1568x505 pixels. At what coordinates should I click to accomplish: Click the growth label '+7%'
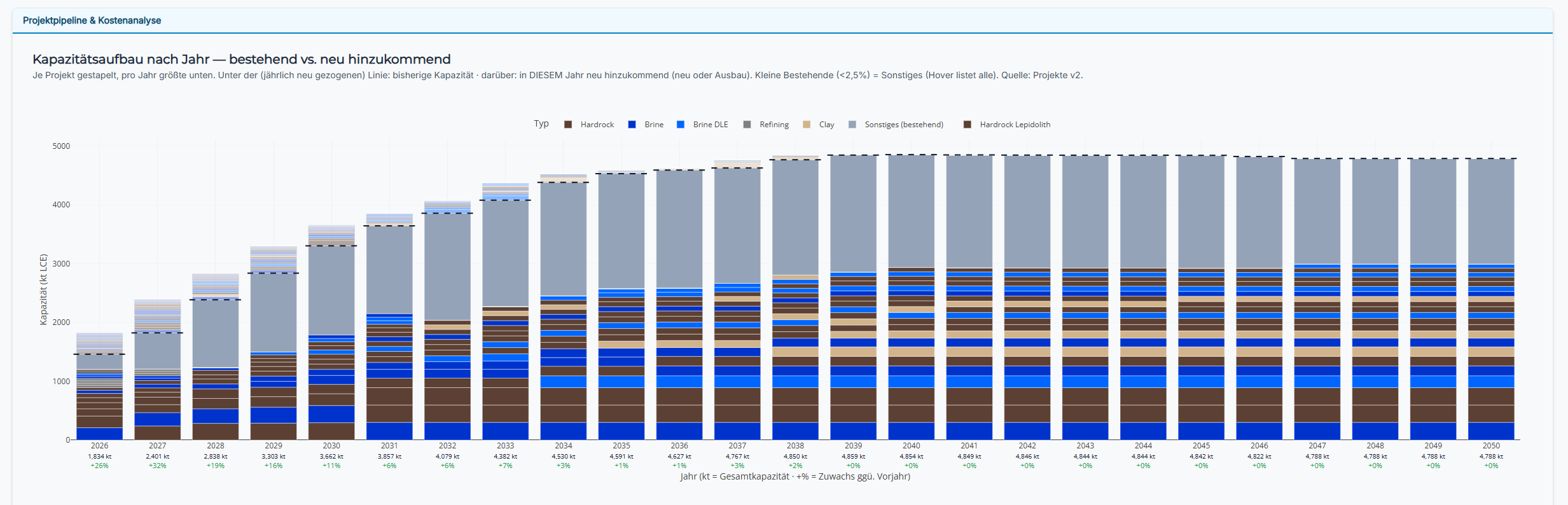505,466
